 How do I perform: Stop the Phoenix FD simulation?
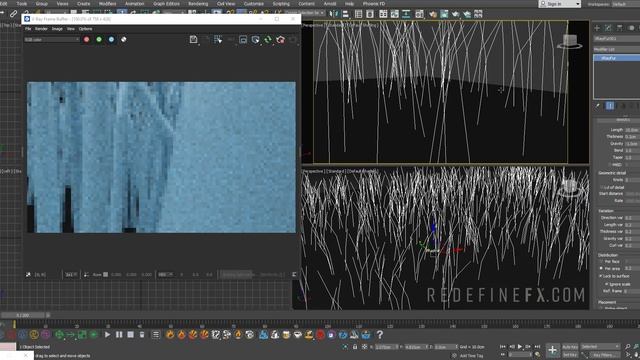[131, 335]
